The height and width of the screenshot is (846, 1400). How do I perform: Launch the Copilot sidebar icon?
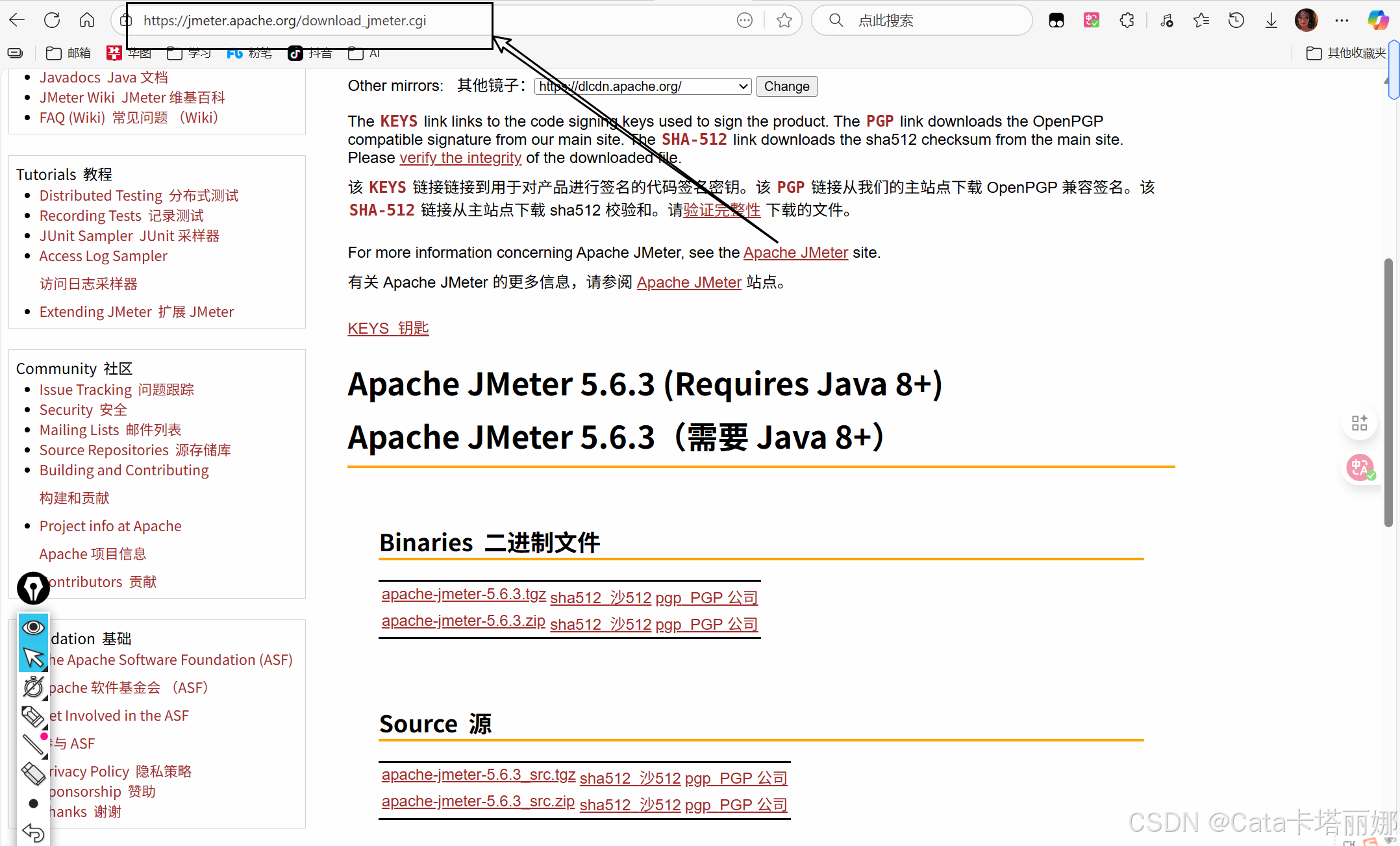pyautogui.click(x=1378, y=20)
